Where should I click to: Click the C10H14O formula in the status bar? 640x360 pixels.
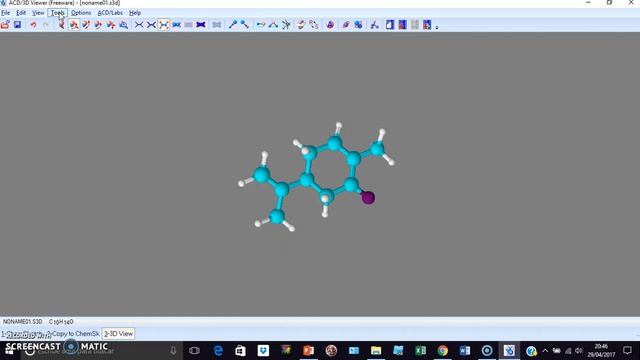(x=61, y=322)
